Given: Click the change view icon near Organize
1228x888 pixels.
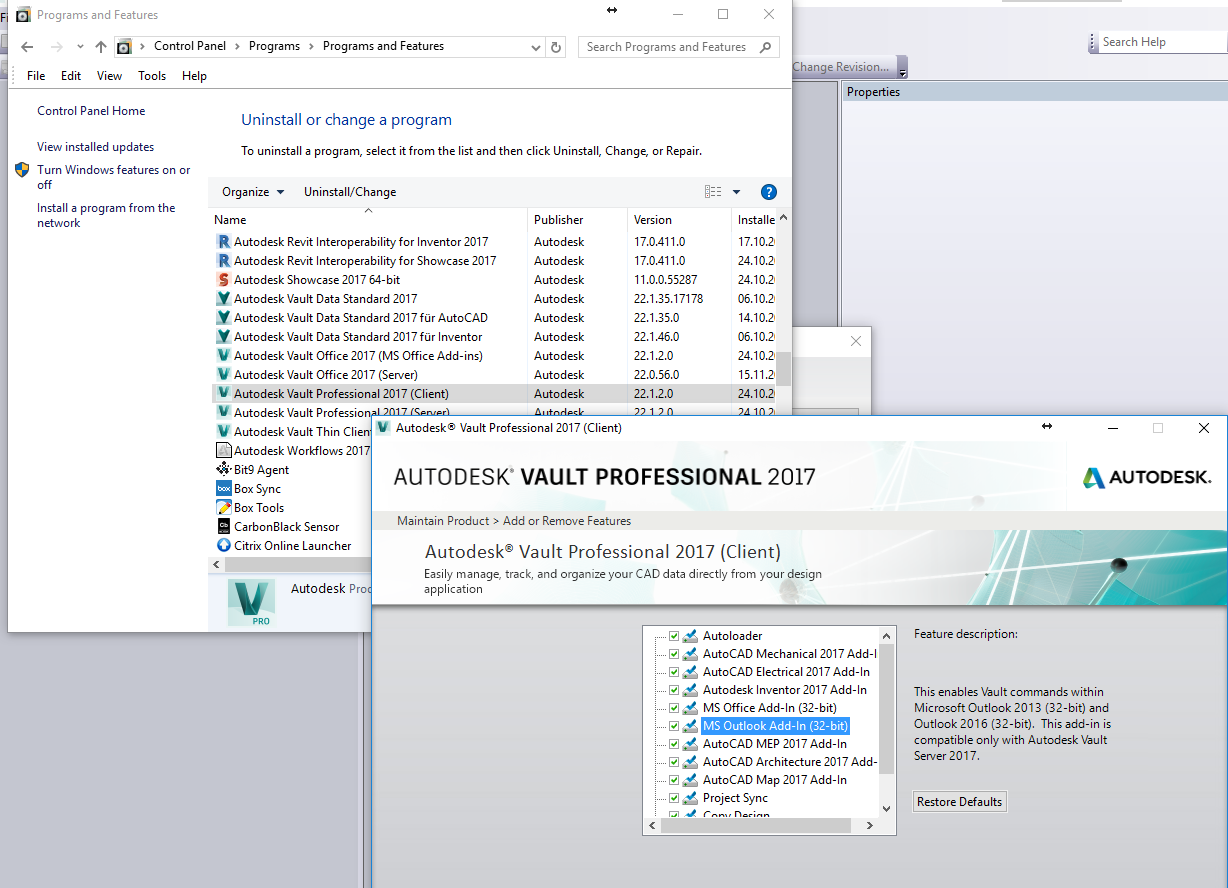Looking at the screenshot, I should (712, 191).
